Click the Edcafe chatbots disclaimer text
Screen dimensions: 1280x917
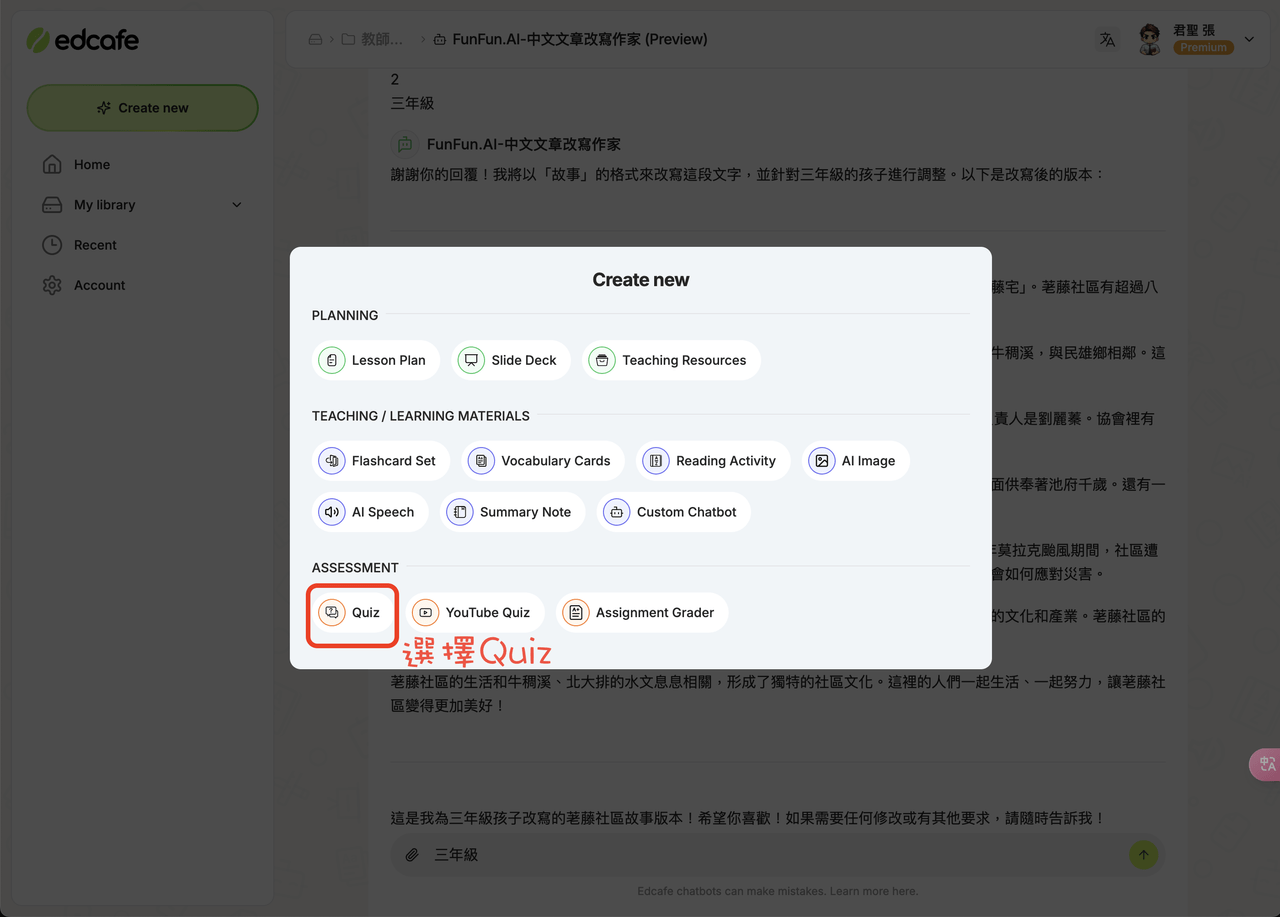[x=777, y=891]
